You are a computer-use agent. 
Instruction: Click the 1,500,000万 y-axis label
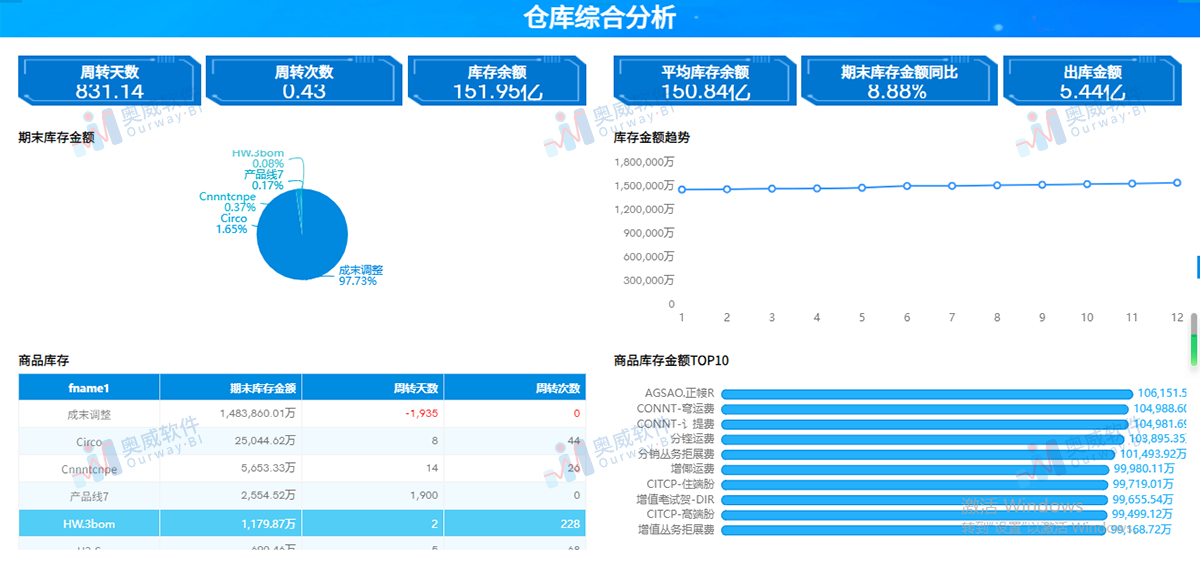pyautogui.click(x=644, y=186)
